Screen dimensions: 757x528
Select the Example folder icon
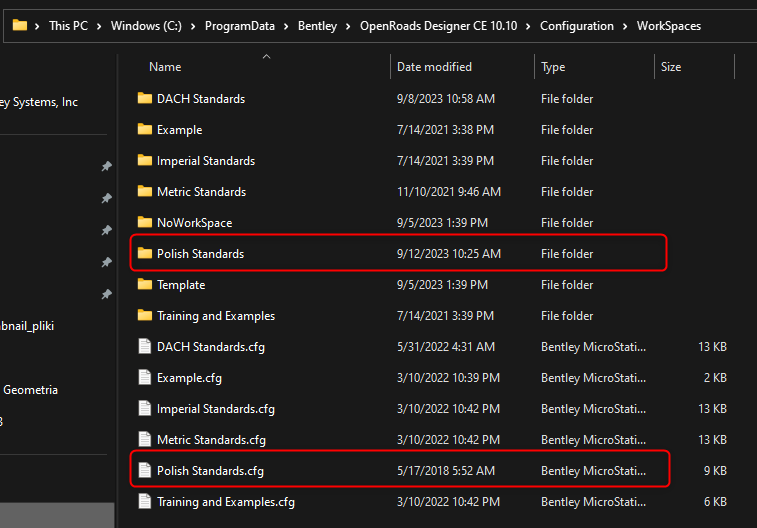(145, 129)
